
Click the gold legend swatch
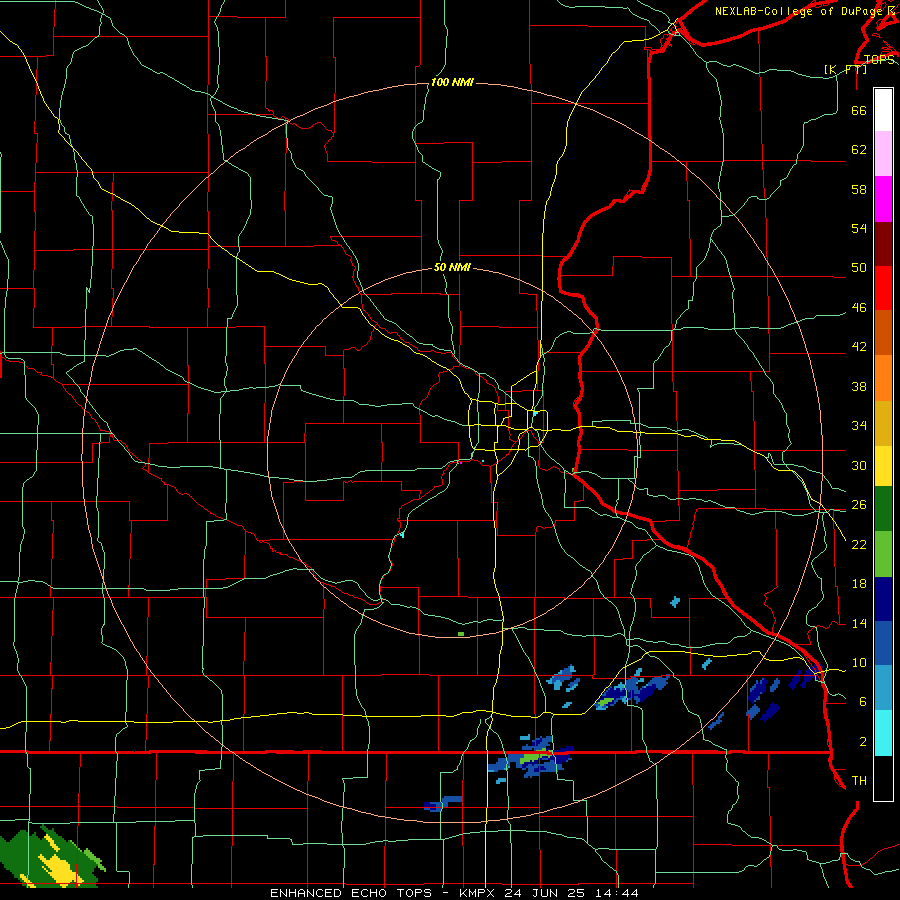883,424
